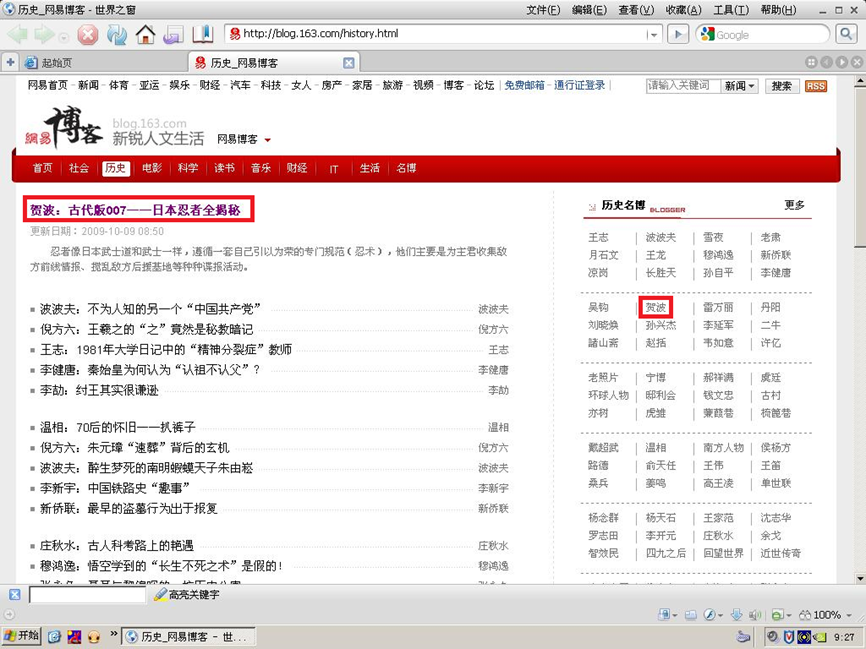The height and width of the screenshot is (649, 866).
Task: Click the address bar URL field
Action: [x=436, y=34]
